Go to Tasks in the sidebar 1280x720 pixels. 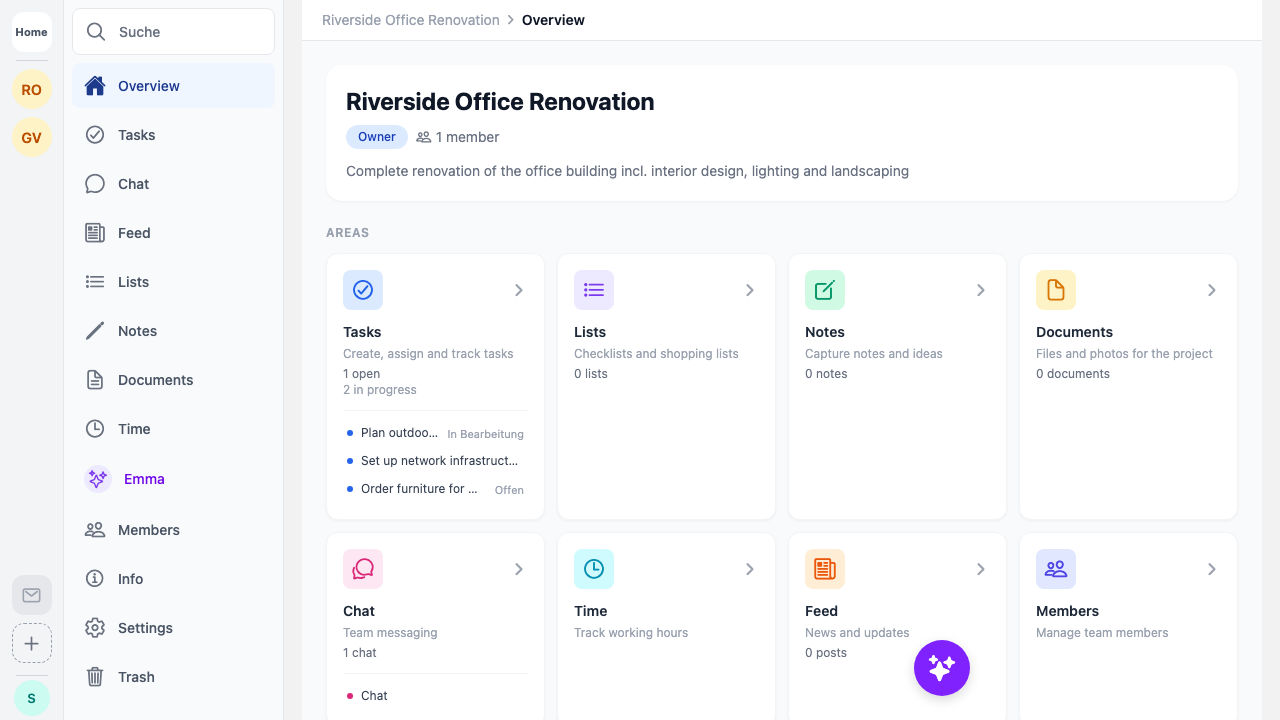coord(136,135)
